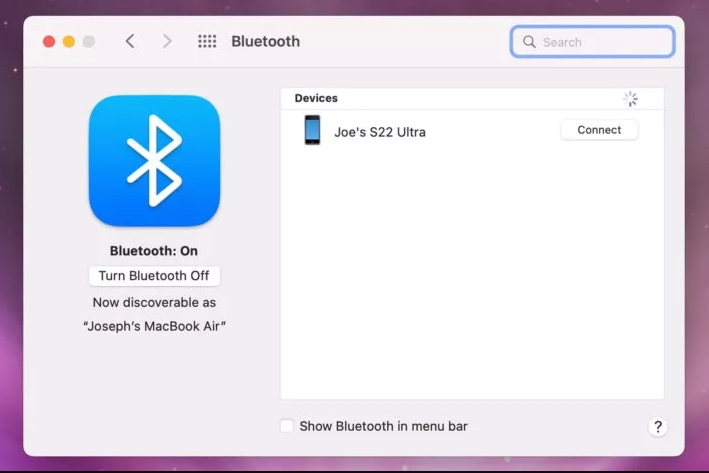Click the Bluetooth window title
Screen dimensions: 709x473
click(x=265, y=41)
